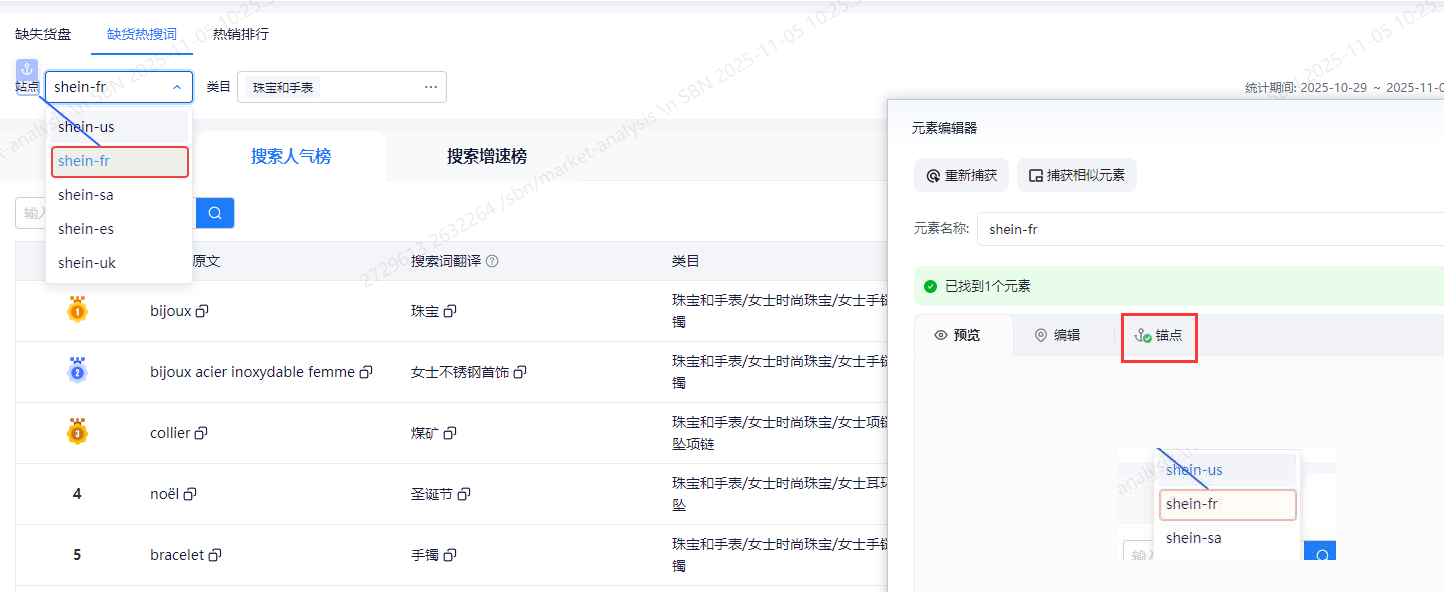Copy the search term noël
The image size is (1444, 592).
[x=190, y=494]
